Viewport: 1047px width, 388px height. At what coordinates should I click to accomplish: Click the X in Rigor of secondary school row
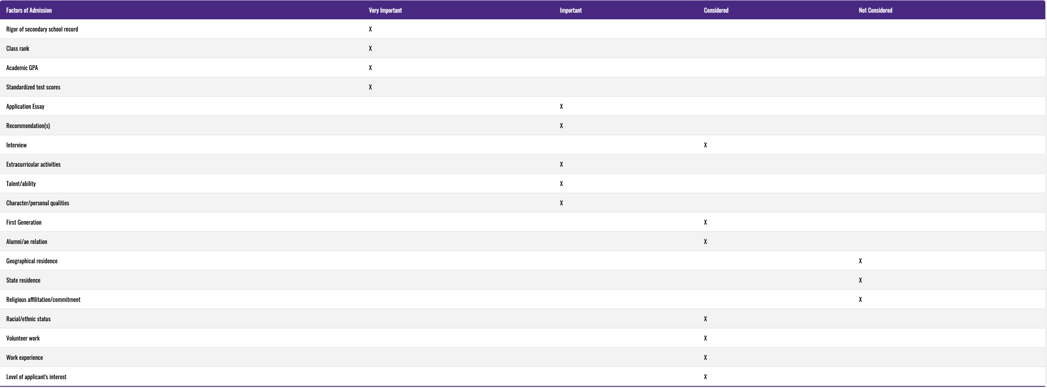click(371, 29)
